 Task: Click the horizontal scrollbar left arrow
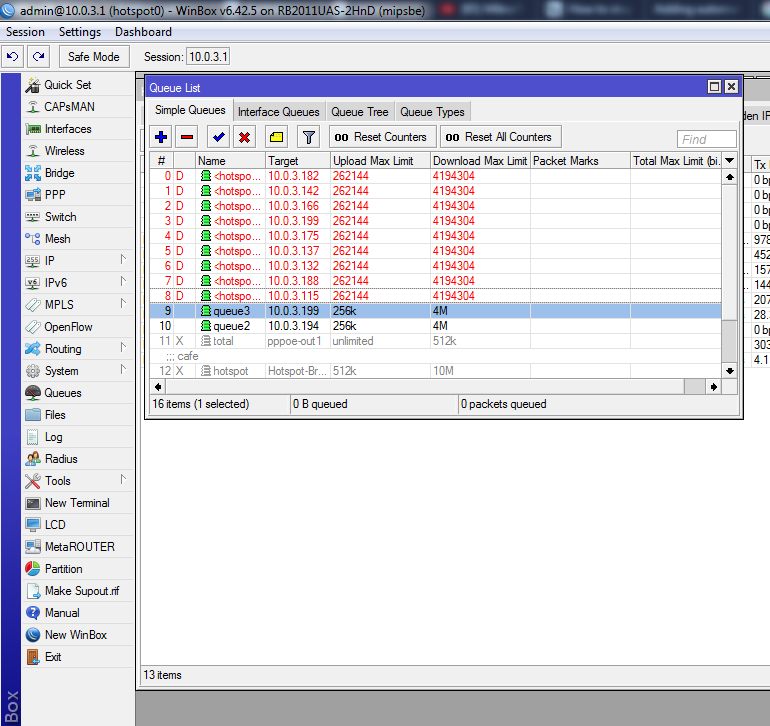158,387
